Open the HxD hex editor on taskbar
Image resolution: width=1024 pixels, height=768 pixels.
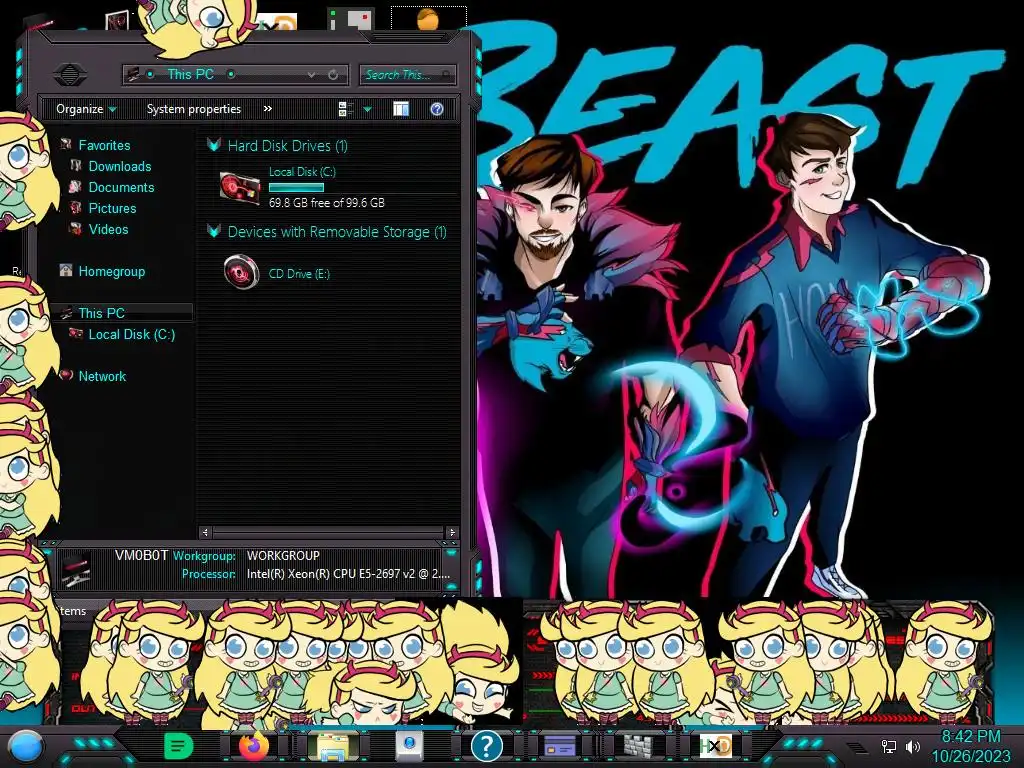715,745
